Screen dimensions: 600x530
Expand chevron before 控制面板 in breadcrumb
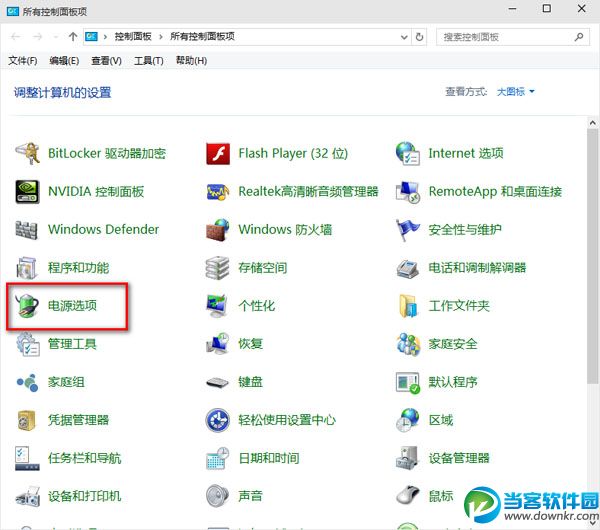coord(105,37)
